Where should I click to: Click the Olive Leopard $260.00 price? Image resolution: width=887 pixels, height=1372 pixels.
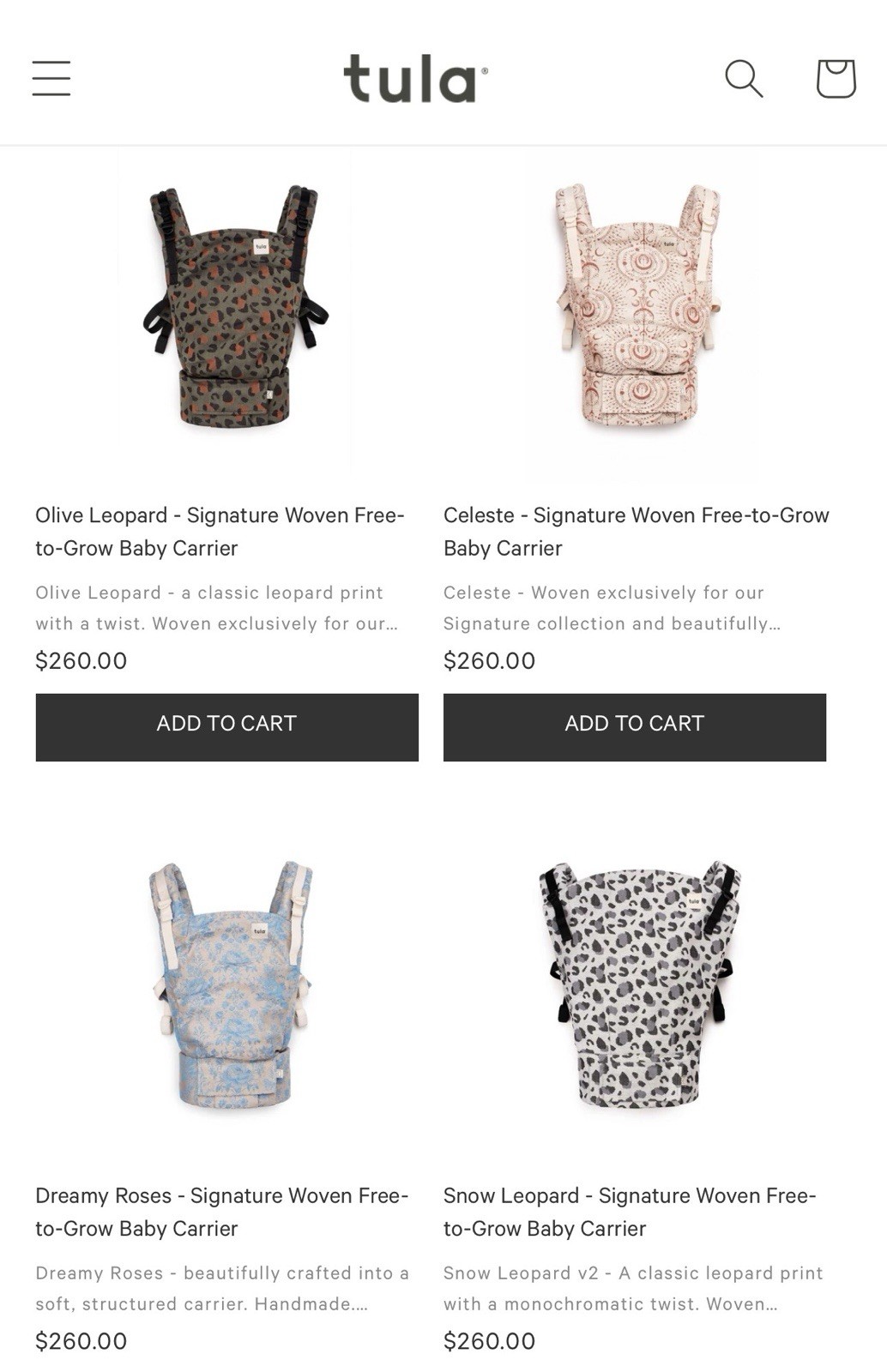(x=81, y=661)
